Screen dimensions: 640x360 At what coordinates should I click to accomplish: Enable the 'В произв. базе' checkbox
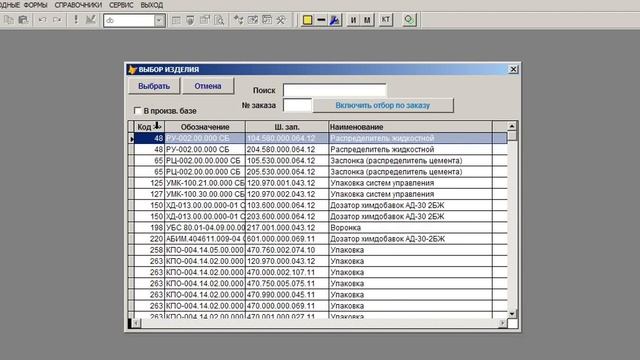click(138, 111)
